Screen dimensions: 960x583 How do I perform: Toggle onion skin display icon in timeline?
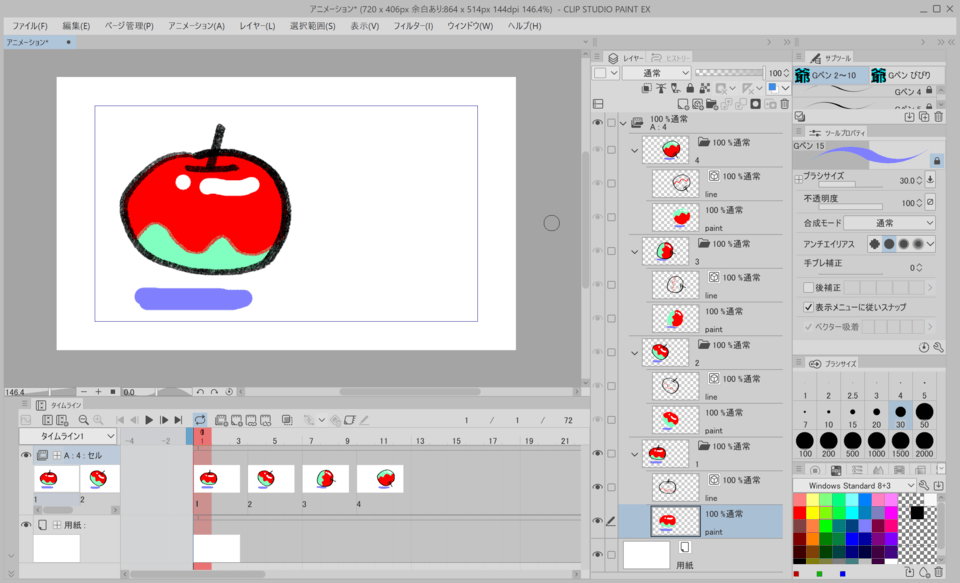[x=287, y=420]
